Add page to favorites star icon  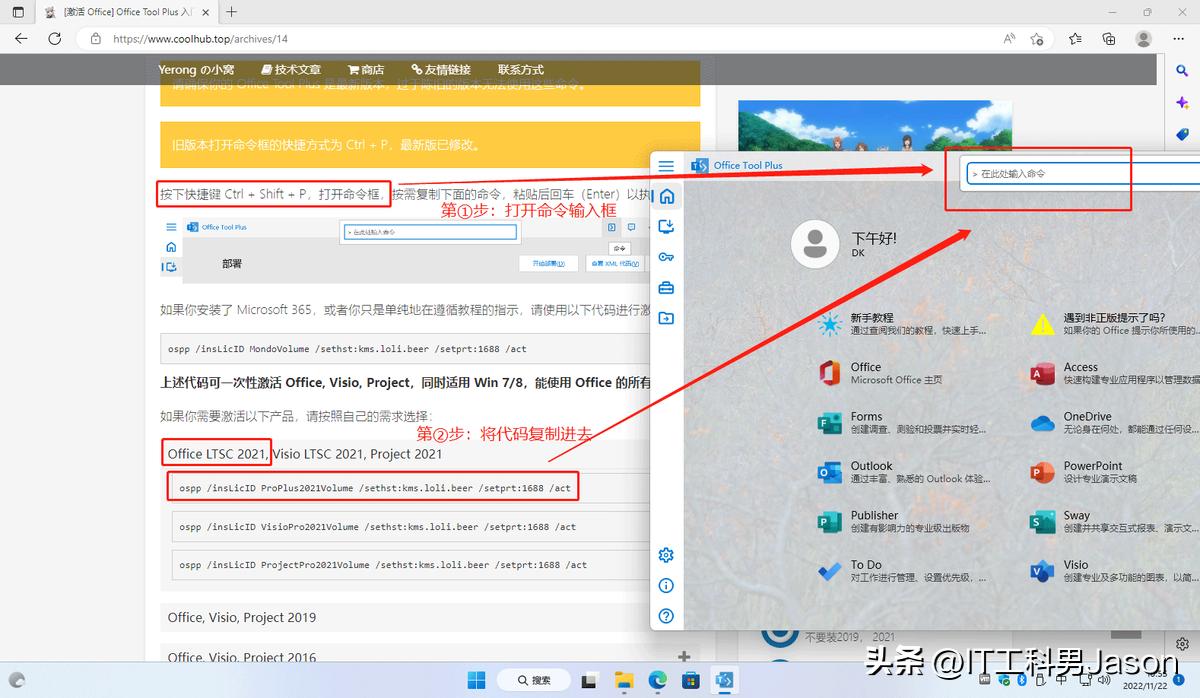tap(1037, 39)
